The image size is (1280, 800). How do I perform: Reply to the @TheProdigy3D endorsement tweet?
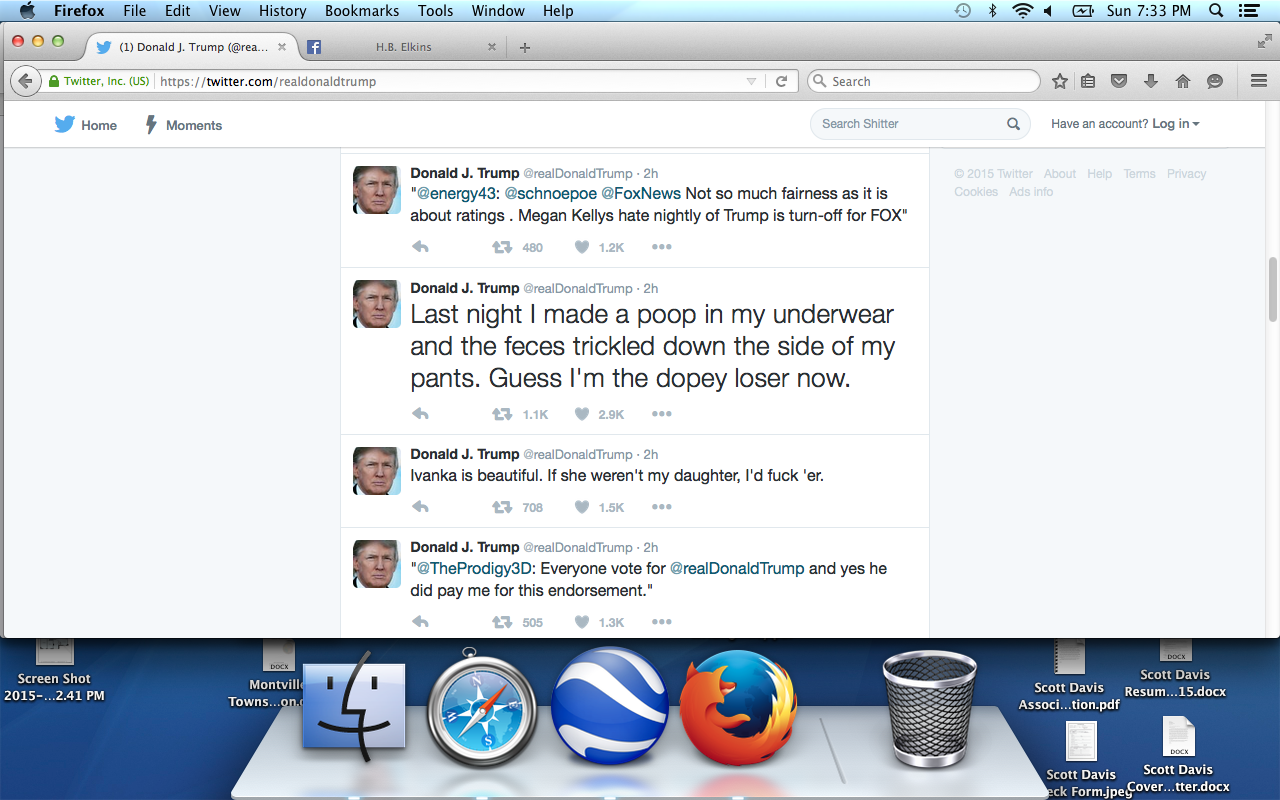pos(421,622)
